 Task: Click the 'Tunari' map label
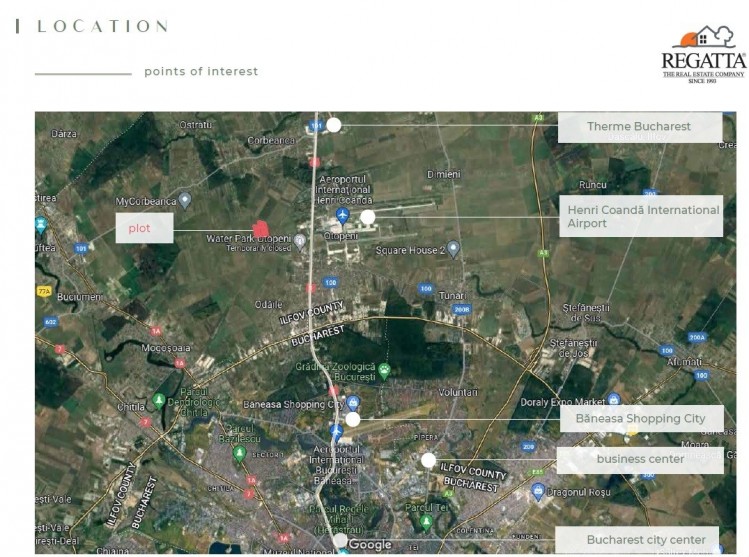(x=453, y=296)
